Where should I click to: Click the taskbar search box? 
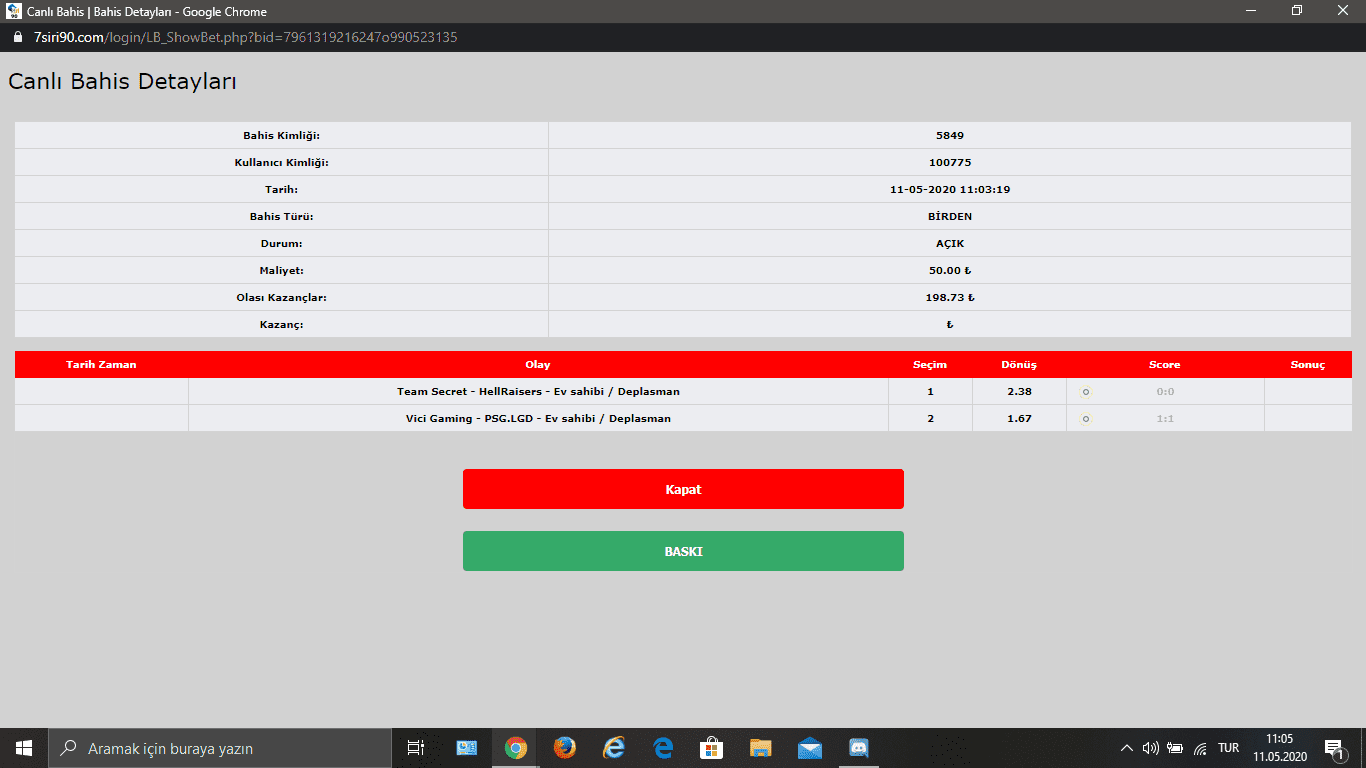(220, 748)
